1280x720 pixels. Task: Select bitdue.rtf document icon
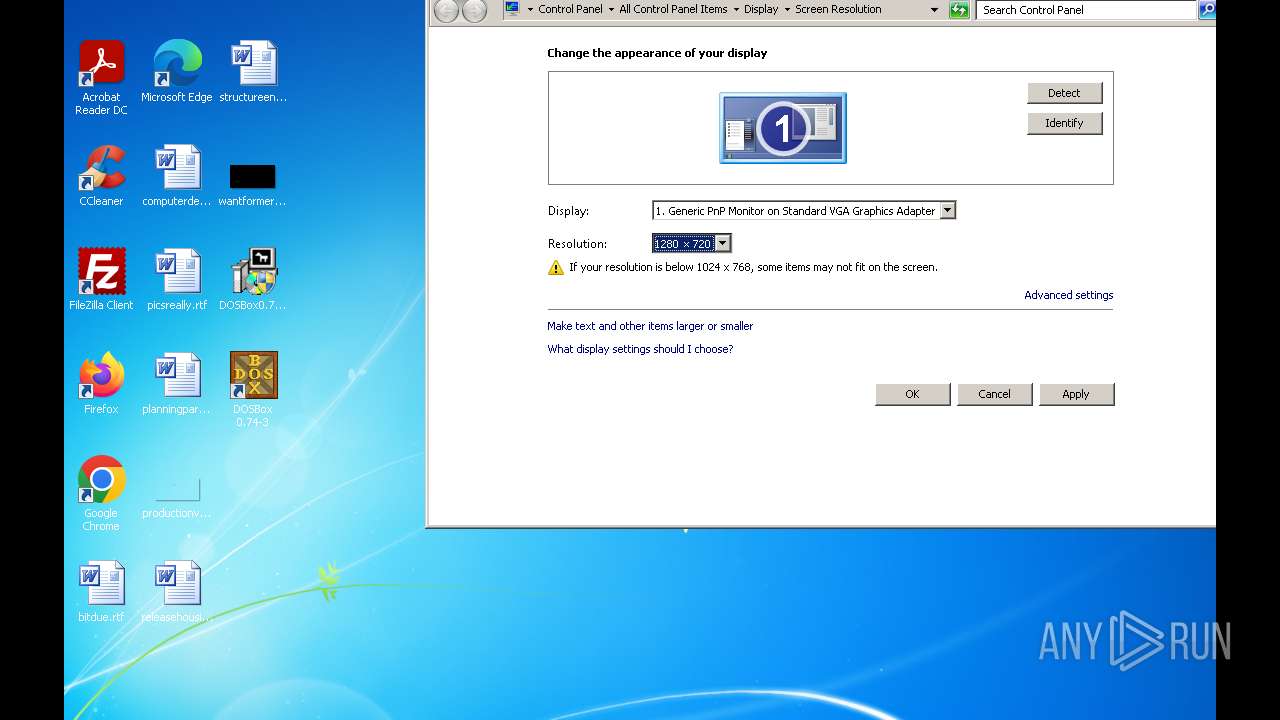pos(101,592)
